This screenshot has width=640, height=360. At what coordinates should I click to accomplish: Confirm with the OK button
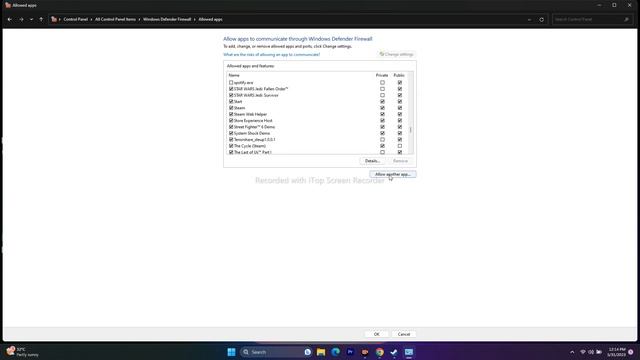tap(376, 334)
